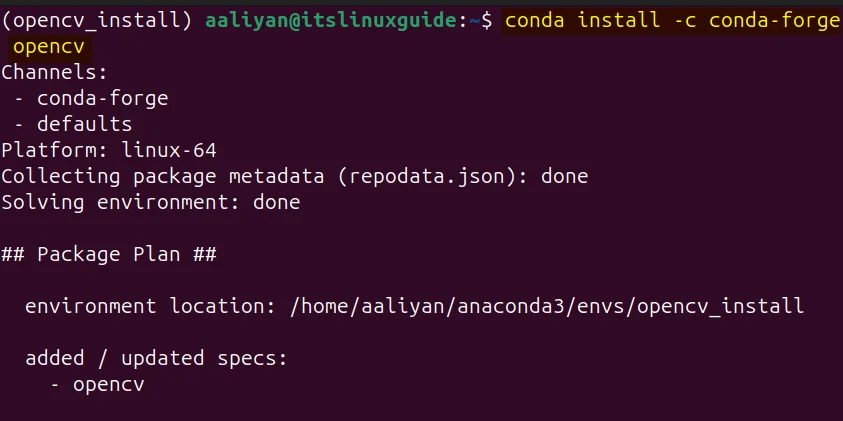Click the added / updated specs line
This screenshot has width=843, height=421.
156,358
